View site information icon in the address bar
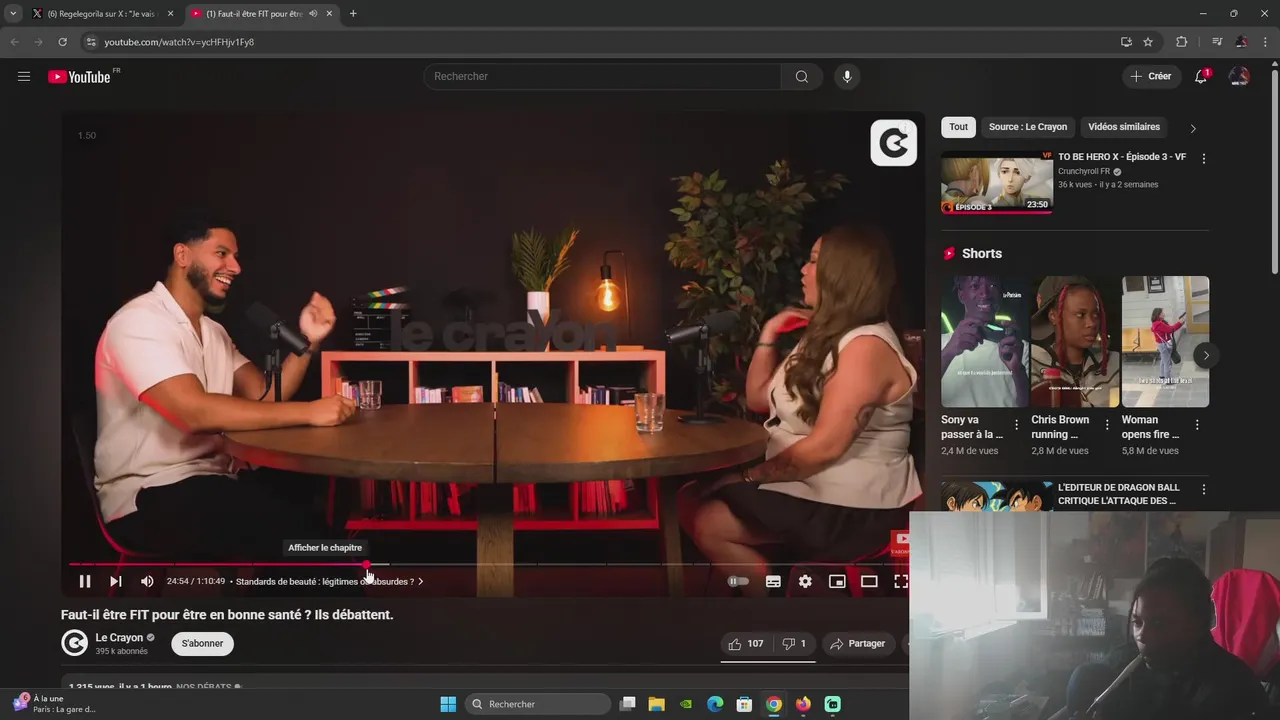The image size is (1280, 720). 91,42
